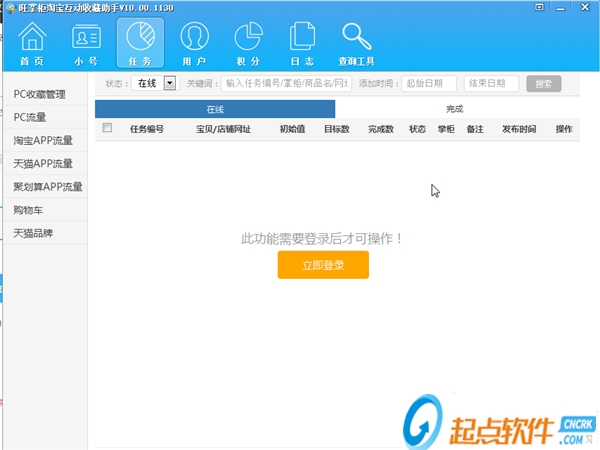Select PC收藏管理 in sidebar
This screenshot has height=450, width=600.
(45, 94)
